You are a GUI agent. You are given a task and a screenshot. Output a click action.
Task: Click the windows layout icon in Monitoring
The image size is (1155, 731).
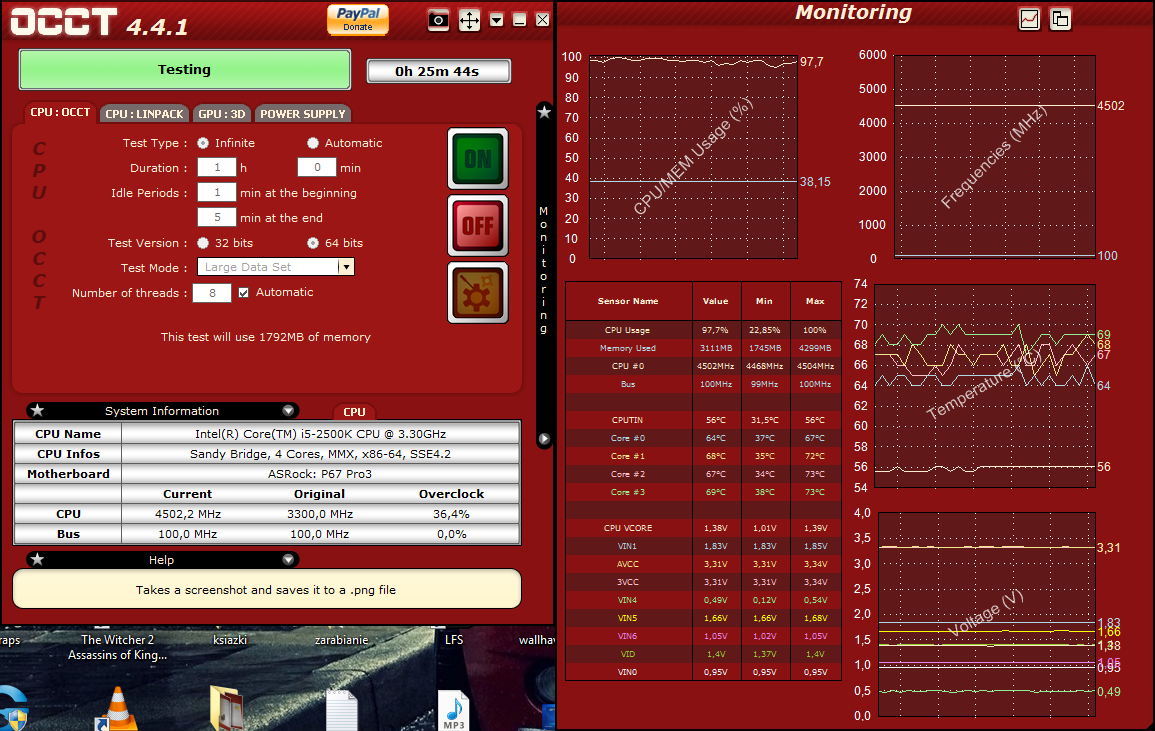(1061, 19)
